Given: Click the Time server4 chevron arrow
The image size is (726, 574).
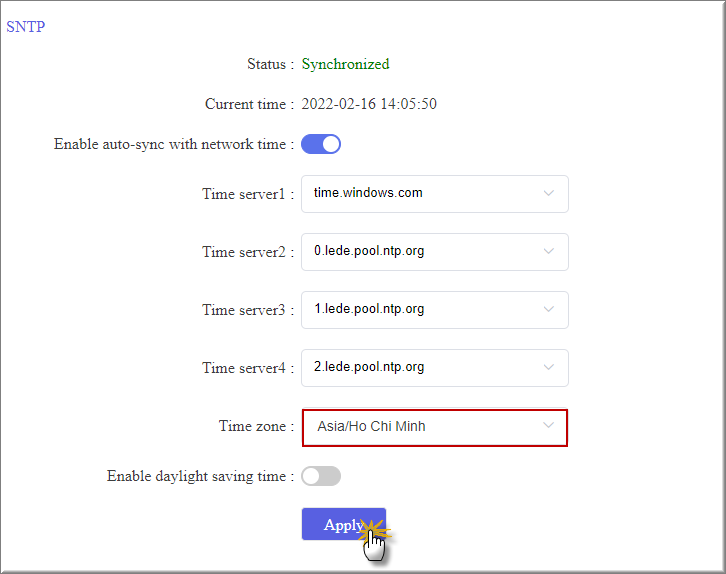Looking at the screenshot, I should click(x=548, y=368).
